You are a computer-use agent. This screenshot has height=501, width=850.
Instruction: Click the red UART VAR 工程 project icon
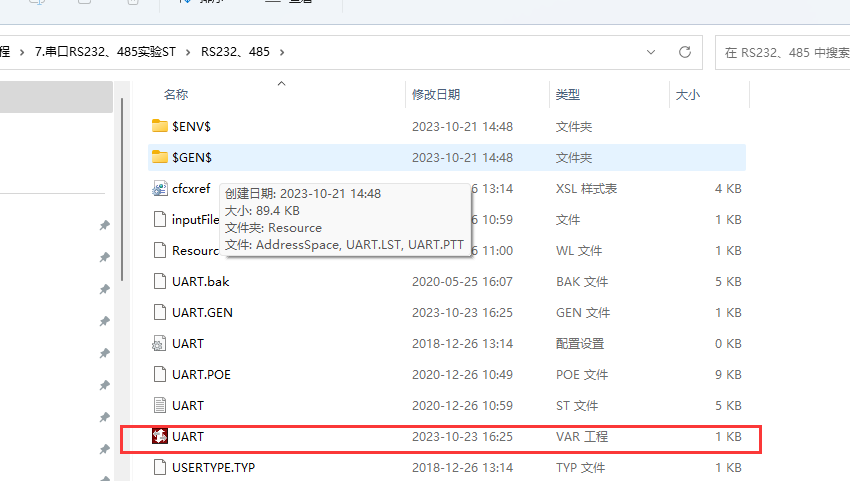[159, 436]
